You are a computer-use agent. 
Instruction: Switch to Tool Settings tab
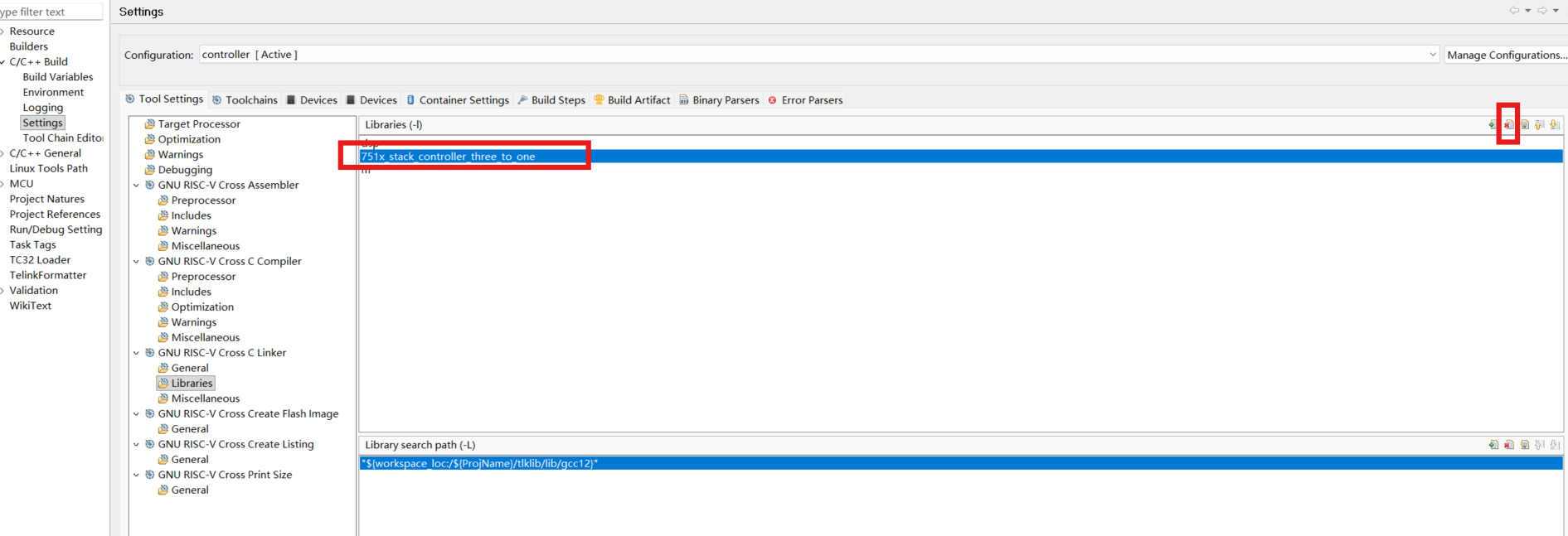[164, 99]
